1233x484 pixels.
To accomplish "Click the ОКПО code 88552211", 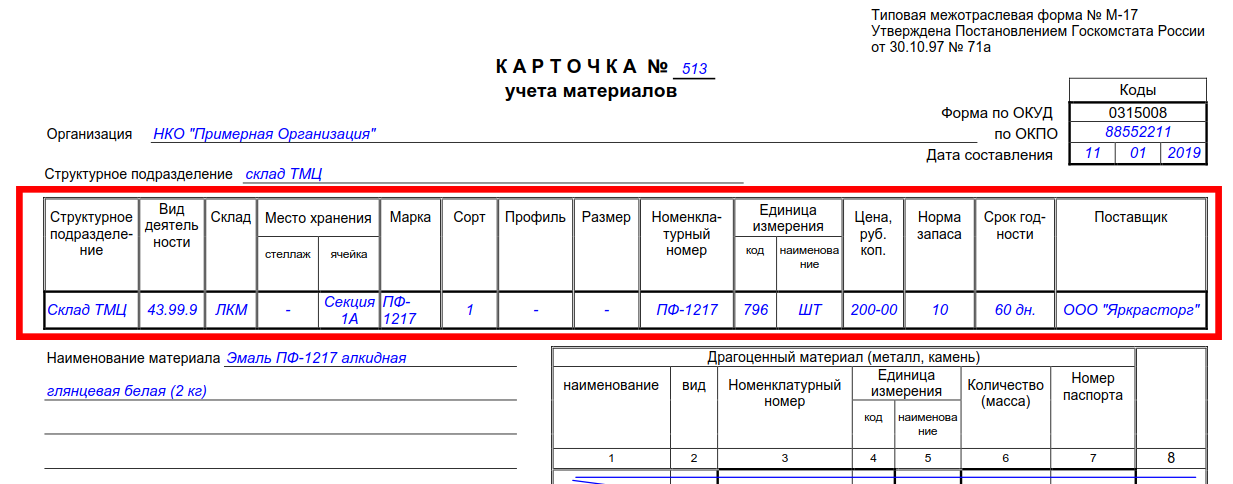I will [x=1137, y=132].
